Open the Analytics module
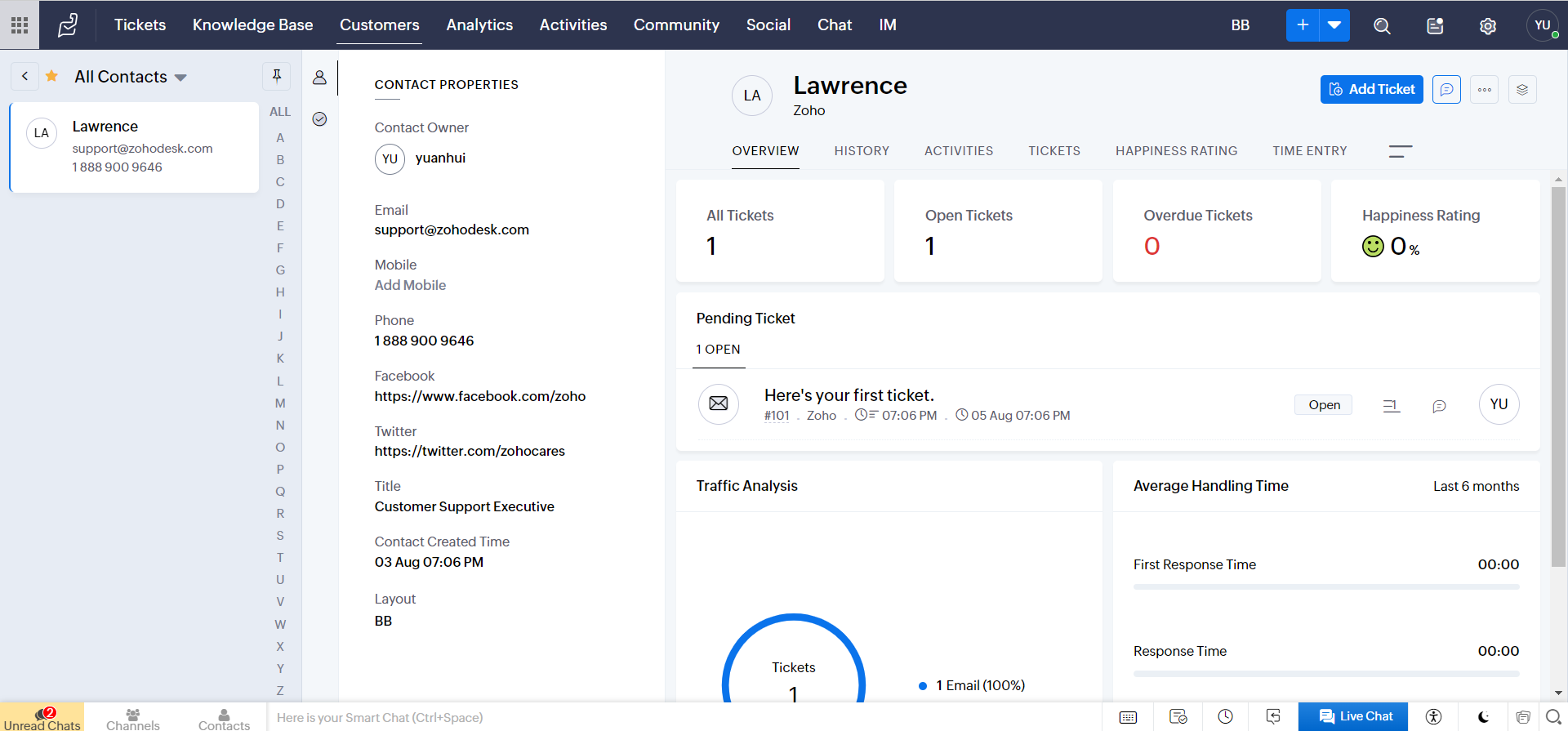 479,25
